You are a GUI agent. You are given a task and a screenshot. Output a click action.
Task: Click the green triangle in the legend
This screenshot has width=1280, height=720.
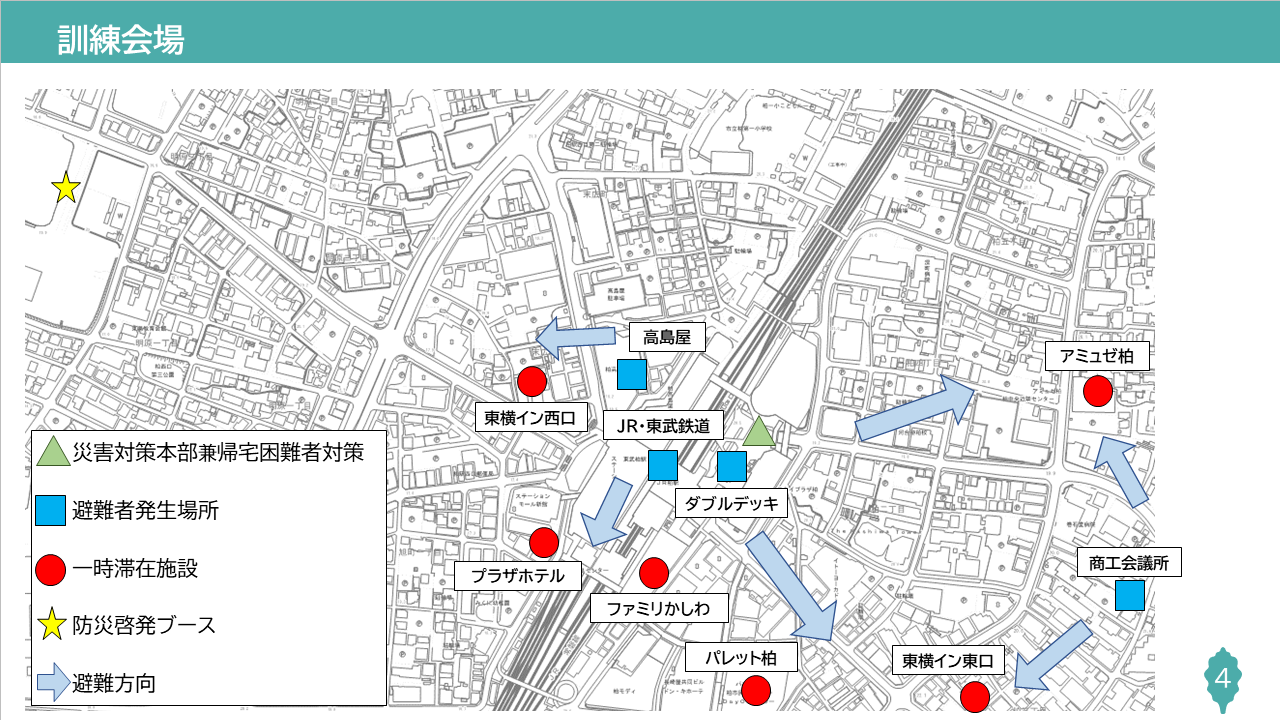(51, 452)
